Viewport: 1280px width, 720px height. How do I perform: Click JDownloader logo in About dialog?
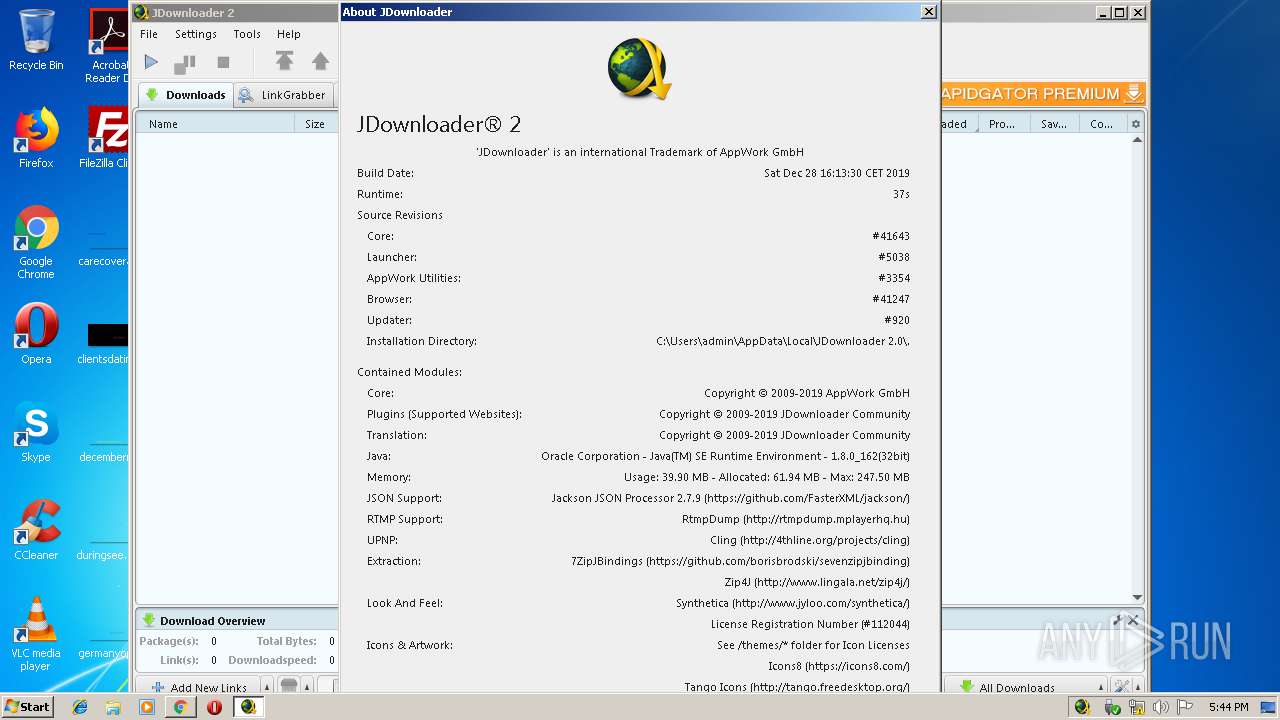point(640,69)
